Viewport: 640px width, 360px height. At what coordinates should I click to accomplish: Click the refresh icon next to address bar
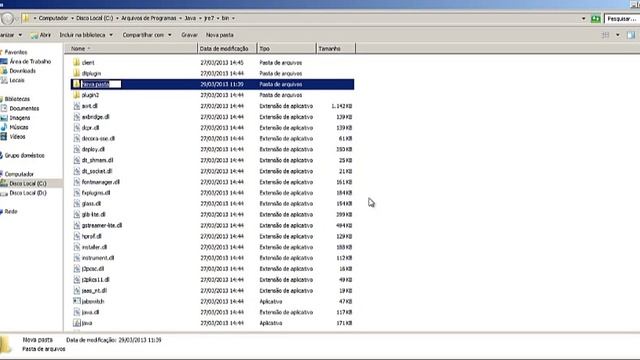pyautogui.click(x=596, y=19)
